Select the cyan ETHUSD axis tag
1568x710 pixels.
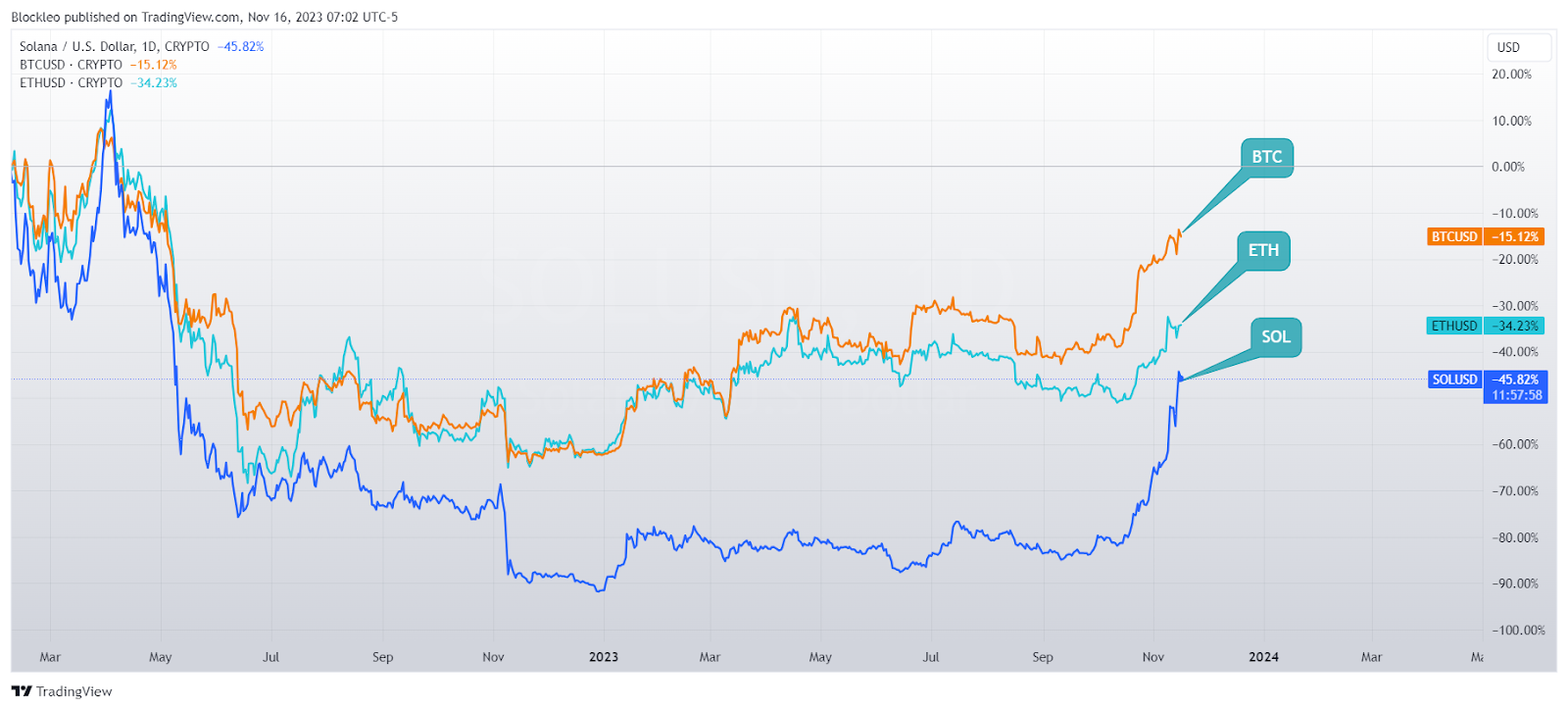[x=1453, y=326]
